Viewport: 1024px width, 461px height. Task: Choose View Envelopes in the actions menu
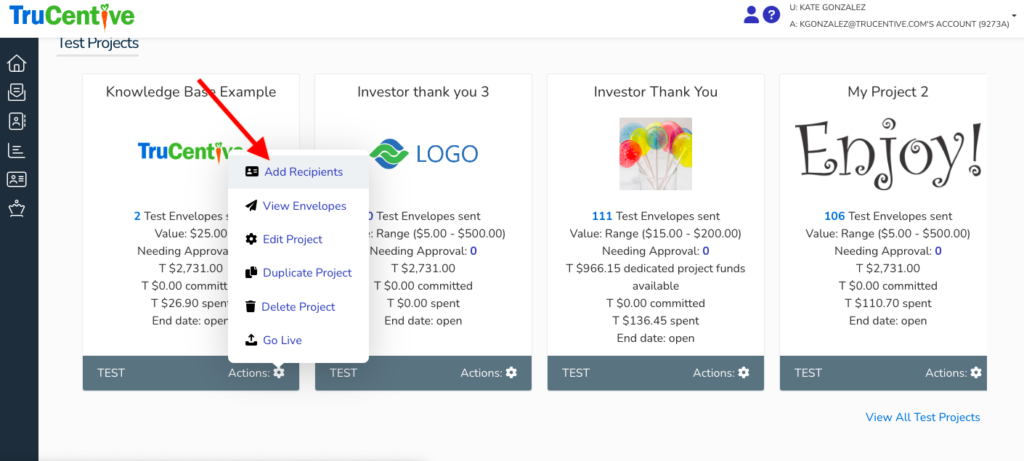(x=304, y=206)
